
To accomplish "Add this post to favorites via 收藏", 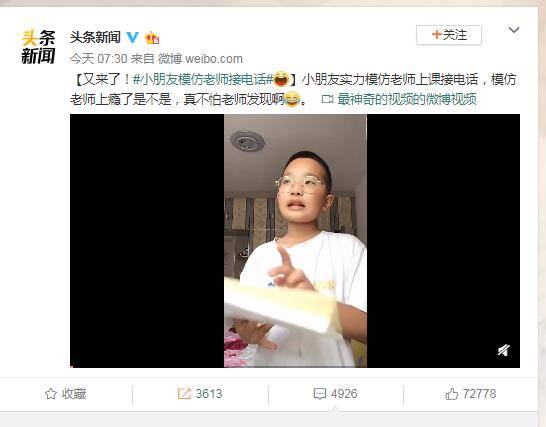I will 65,394.
